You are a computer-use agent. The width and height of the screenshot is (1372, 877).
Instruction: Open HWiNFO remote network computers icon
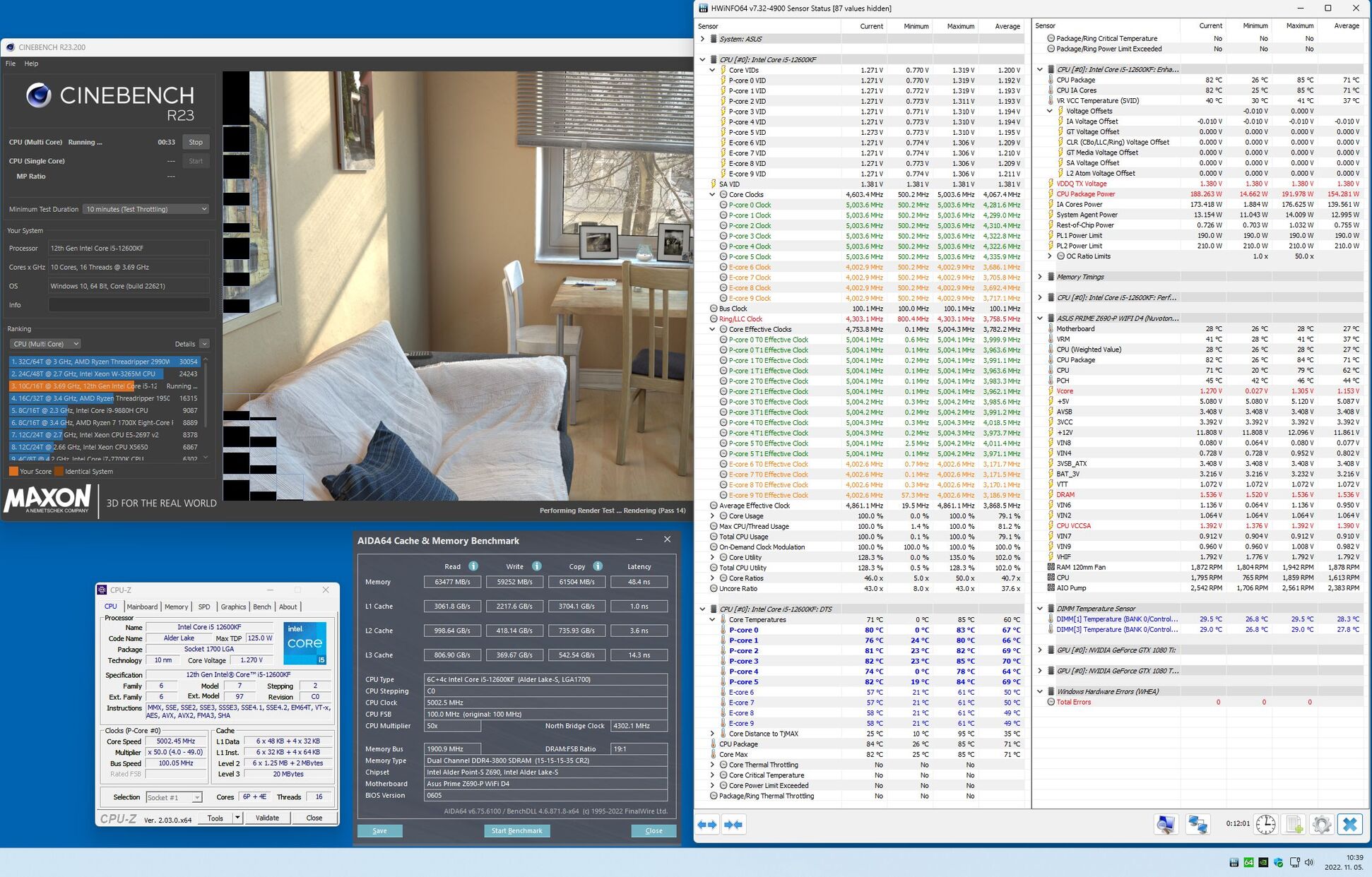pyautogui.click(x=1197, y=824)
